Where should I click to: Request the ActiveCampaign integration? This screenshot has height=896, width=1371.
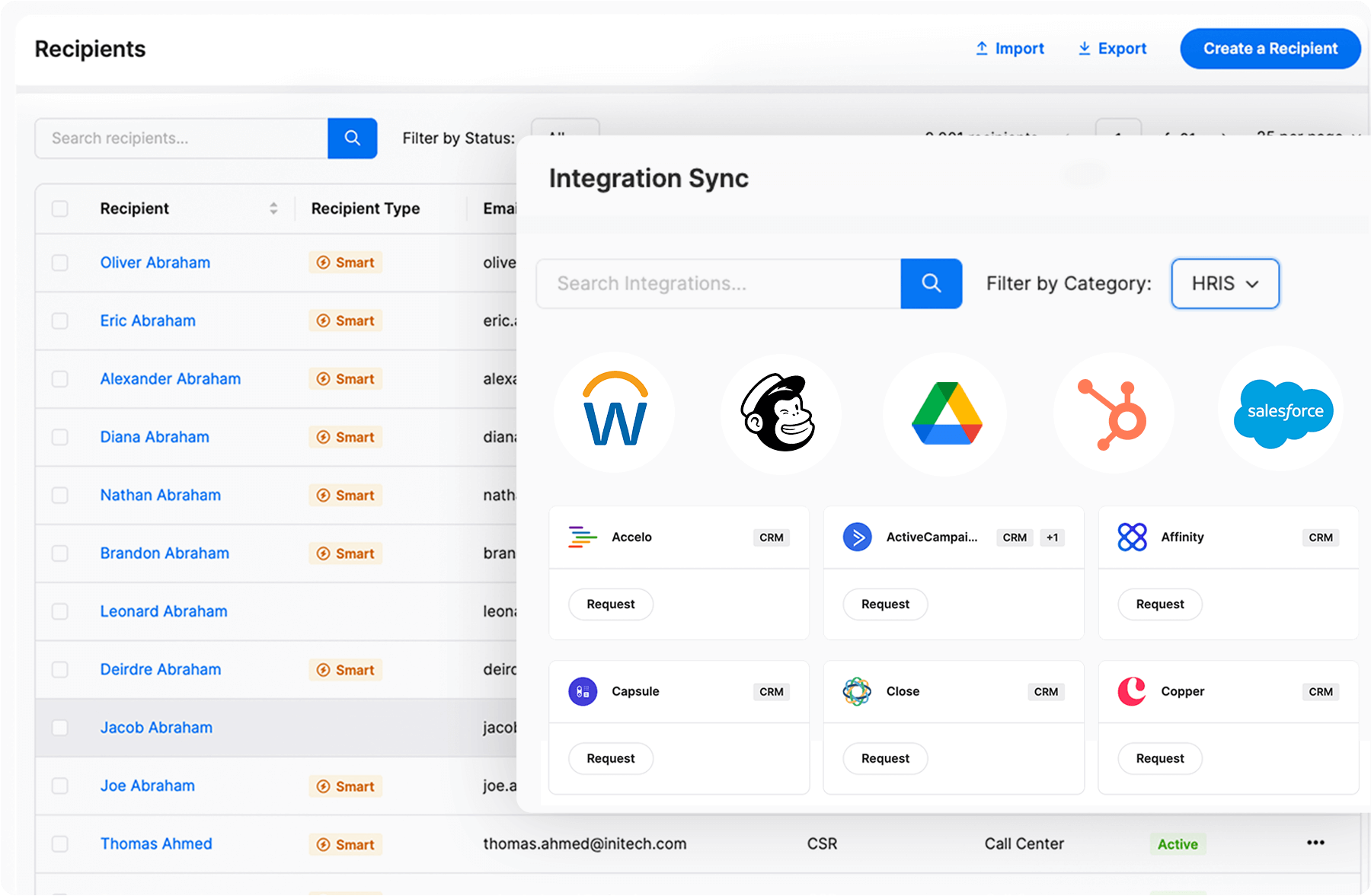[885, 604]
